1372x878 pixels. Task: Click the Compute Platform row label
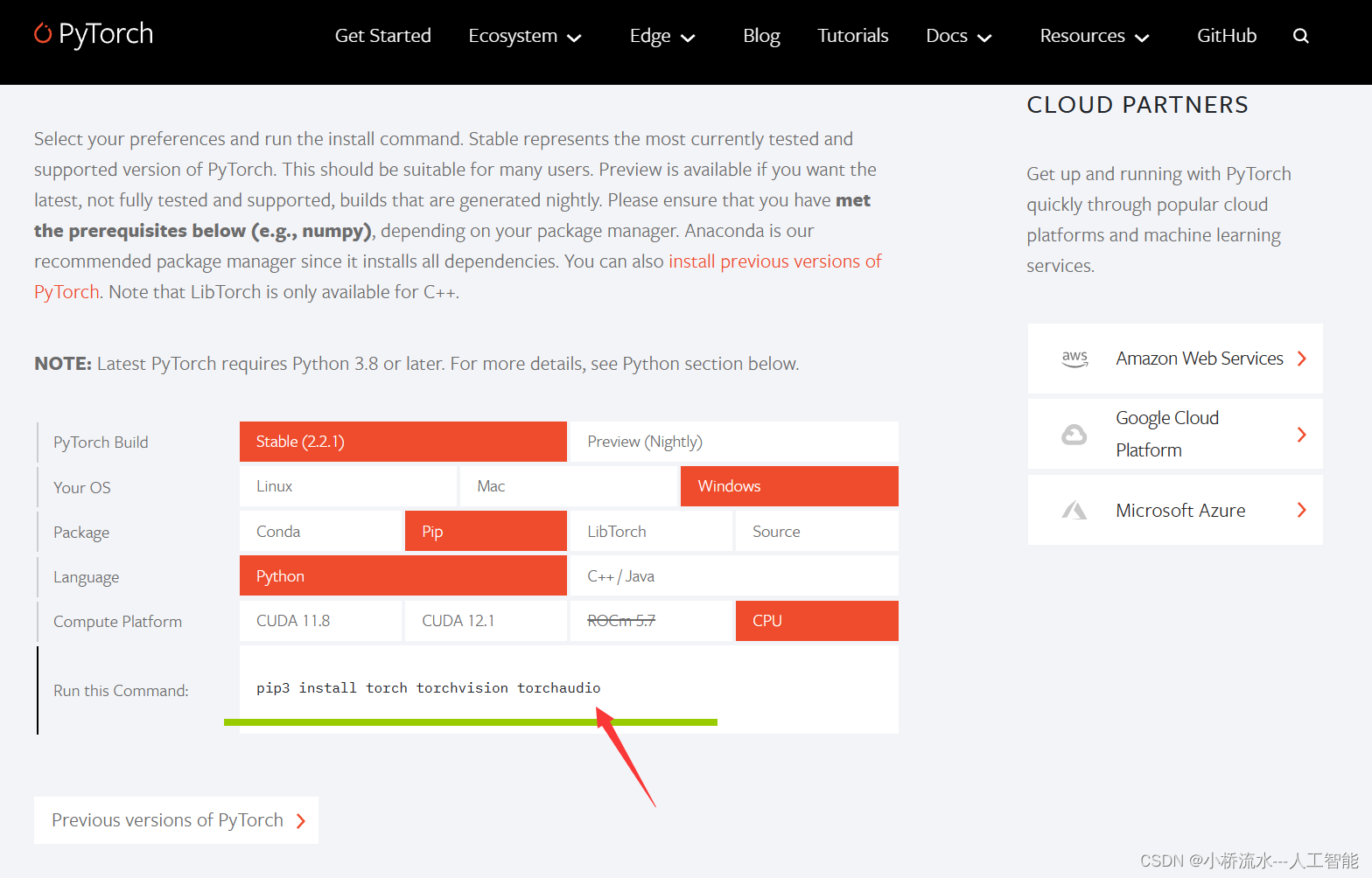(118, 622)
